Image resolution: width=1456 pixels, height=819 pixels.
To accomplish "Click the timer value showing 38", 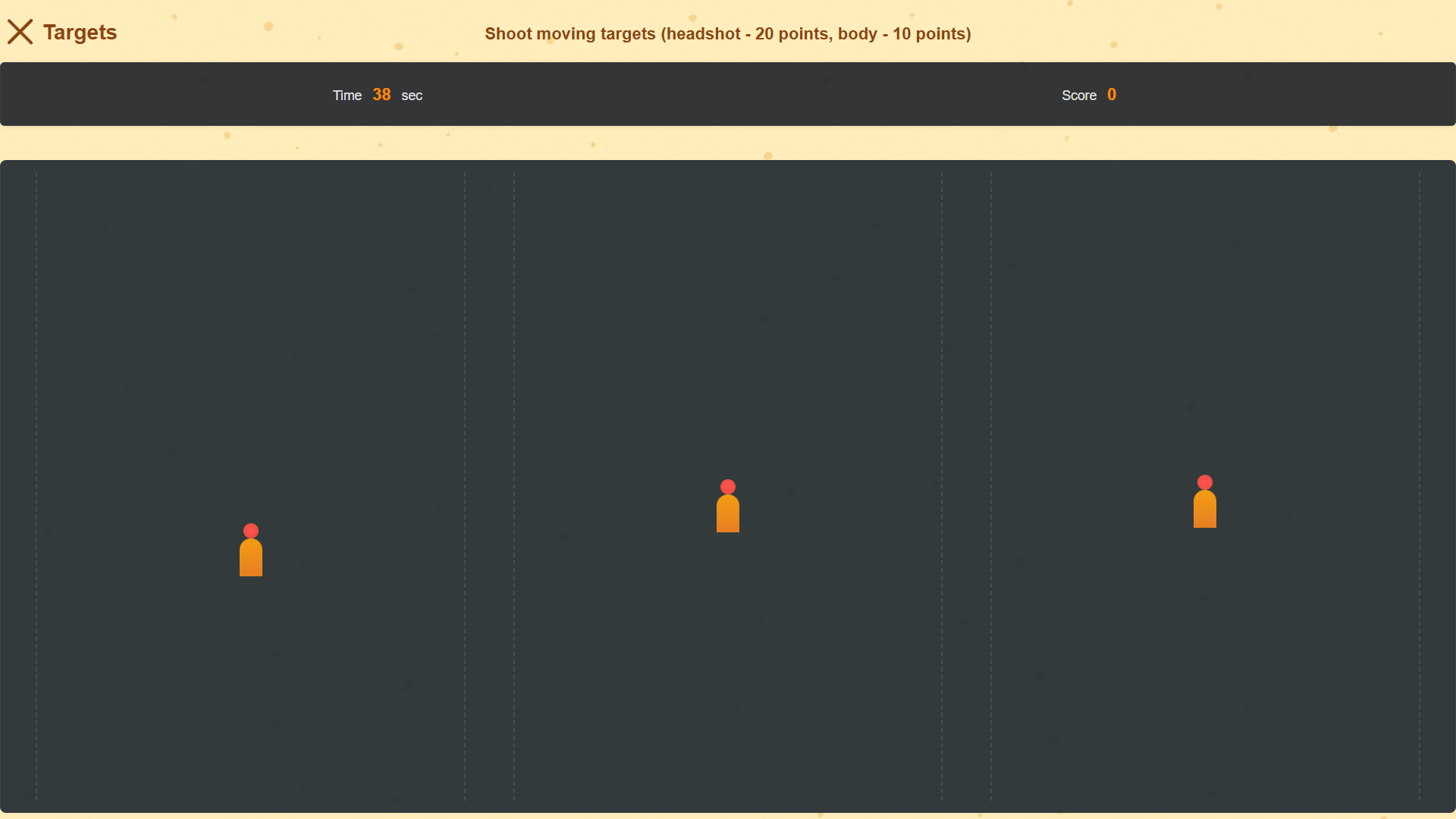I will click(381, 94).
